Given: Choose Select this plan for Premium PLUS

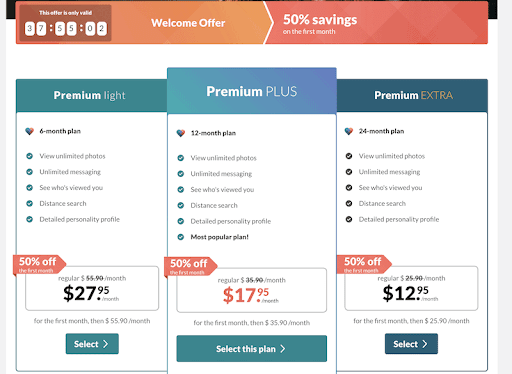Looking at the screenshot, I should [252, 349].
